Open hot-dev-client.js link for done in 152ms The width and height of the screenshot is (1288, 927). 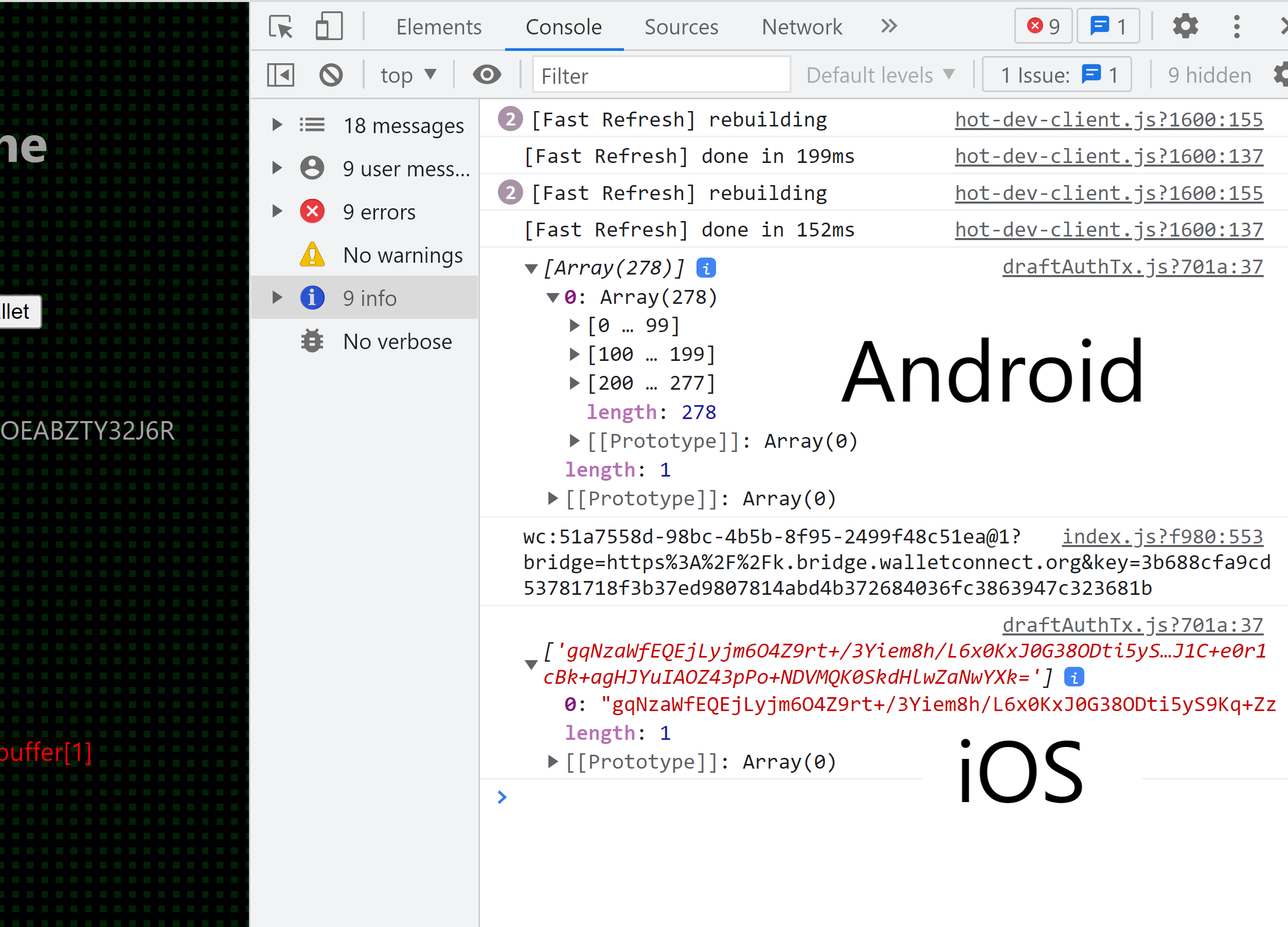coord(1108,230)
